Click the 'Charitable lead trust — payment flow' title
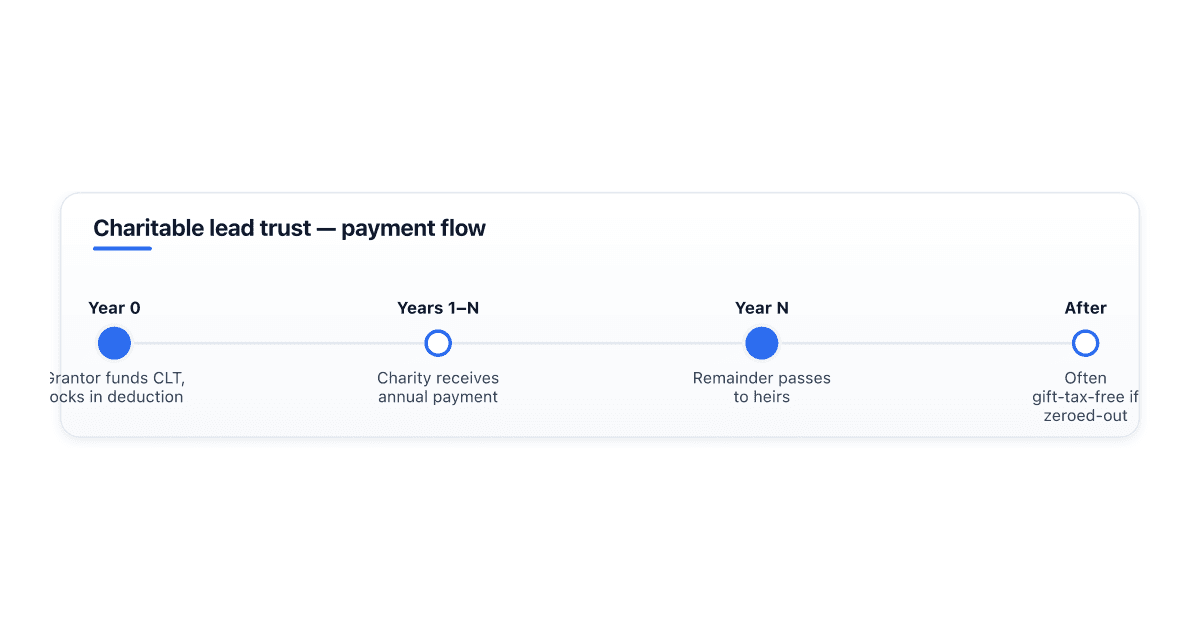Viewport: 1200px width, 630px height. coord(289,228)
